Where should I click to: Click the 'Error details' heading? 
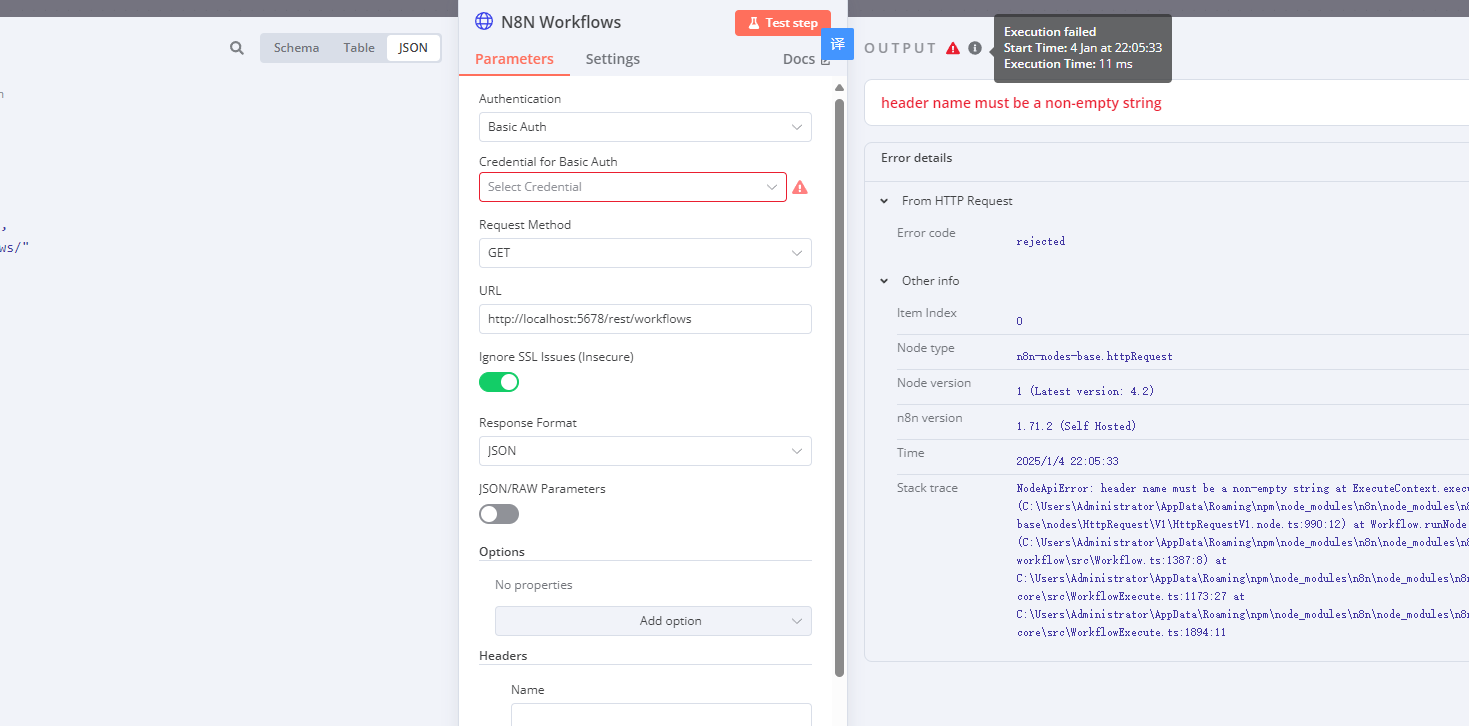[x=916, y=158]
